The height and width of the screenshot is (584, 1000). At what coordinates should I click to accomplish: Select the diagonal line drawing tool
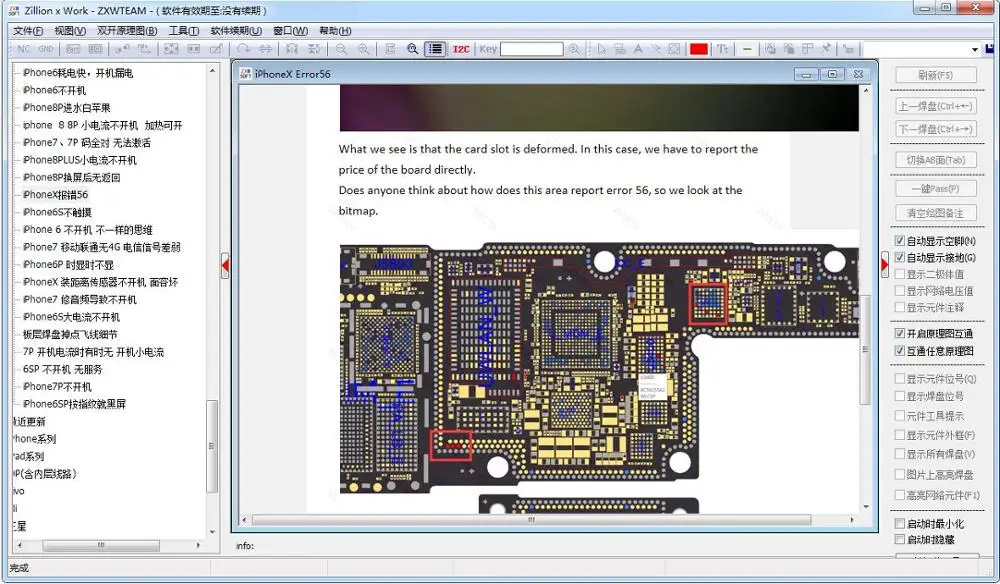[656, 49]
